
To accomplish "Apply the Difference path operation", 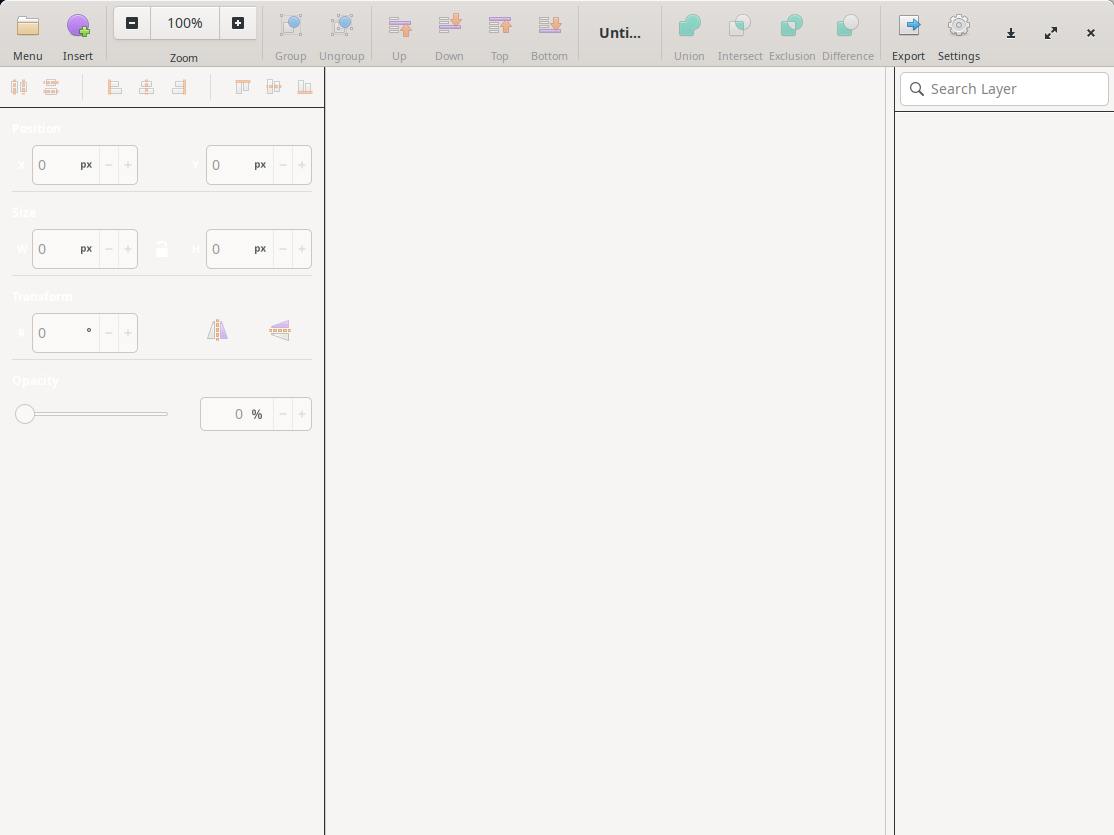I will pos(848,26).
